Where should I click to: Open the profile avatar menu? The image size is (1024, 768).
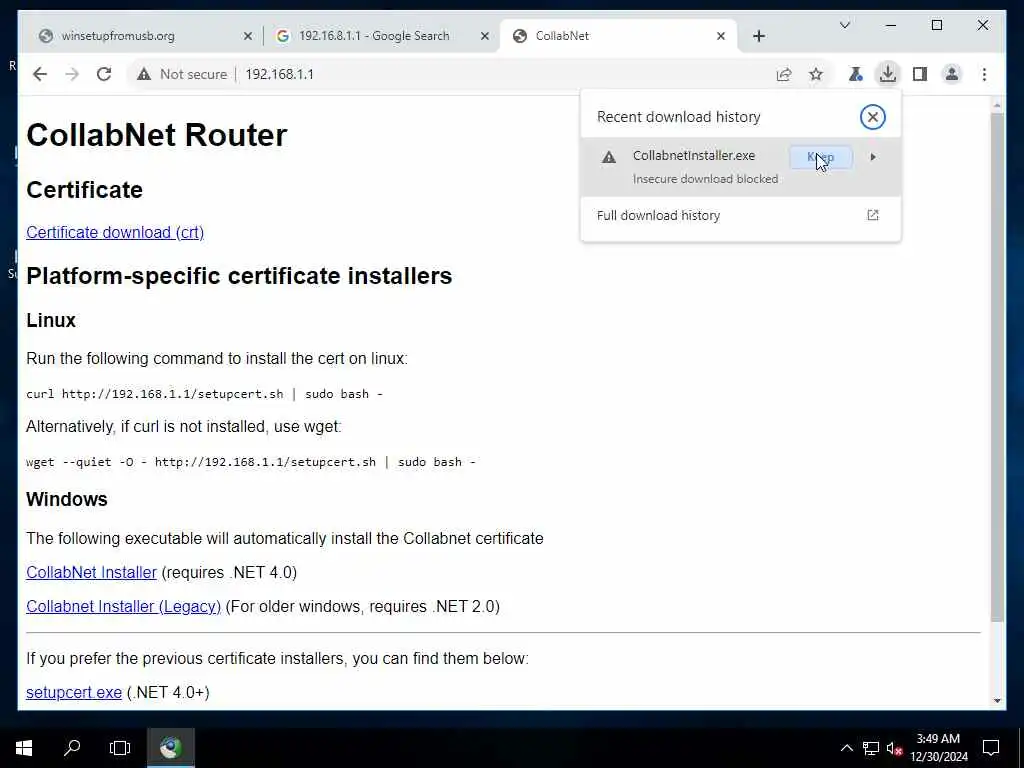click(x=952, y=74)
